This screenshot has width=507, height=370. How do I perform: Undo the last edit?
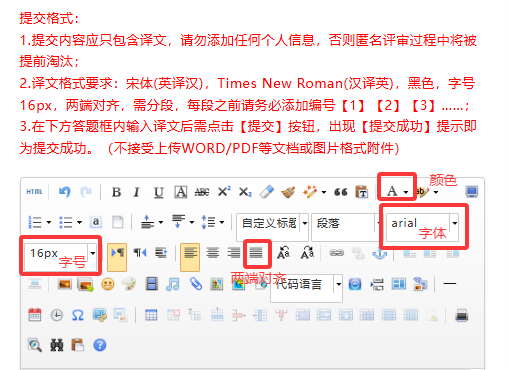[65, 192]
